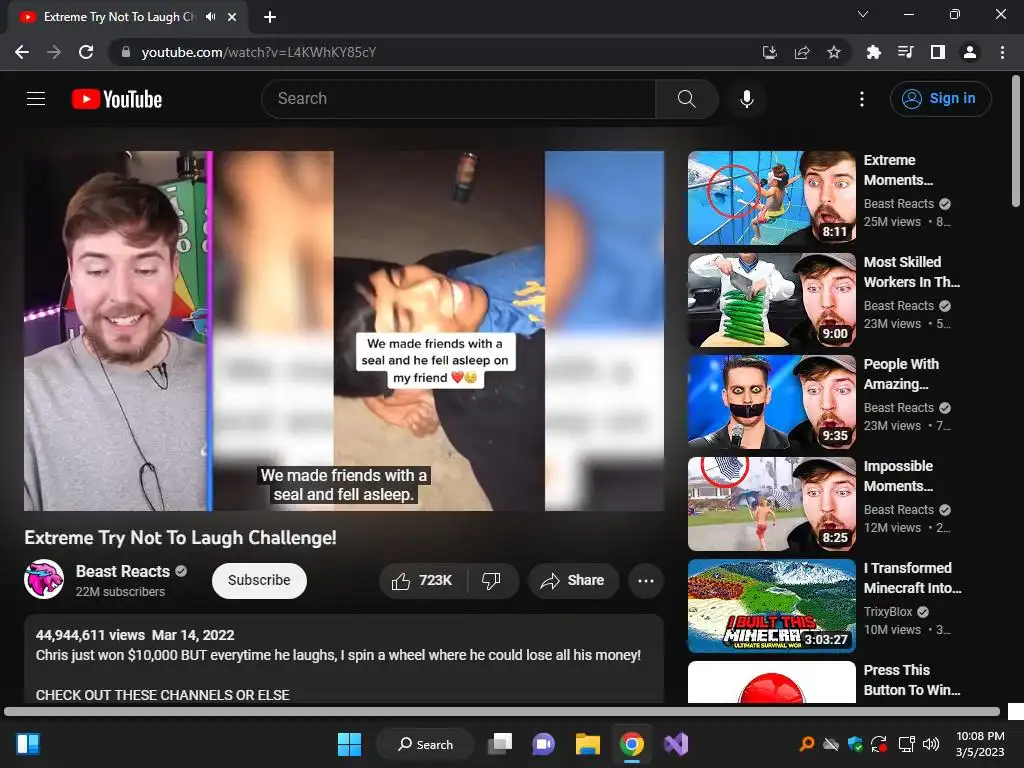This screenshot has width=1024, height=768.
Task: Open the taskbar Chat app
Action: click(543, 744)
